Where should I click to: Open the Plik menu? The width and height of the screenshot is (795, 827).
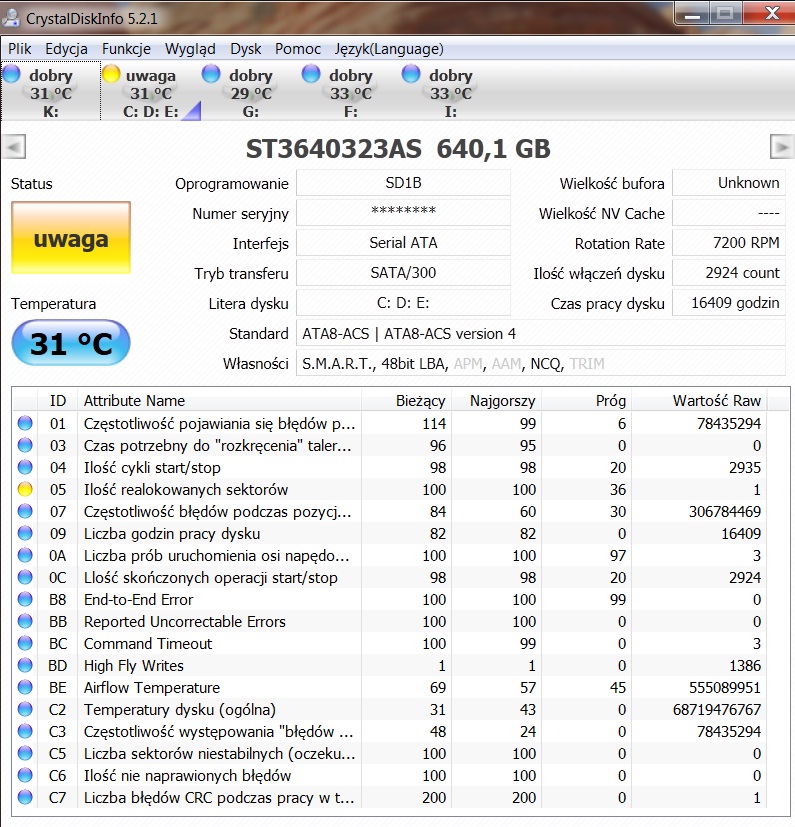pyautogui.click(x=20, y=49)
